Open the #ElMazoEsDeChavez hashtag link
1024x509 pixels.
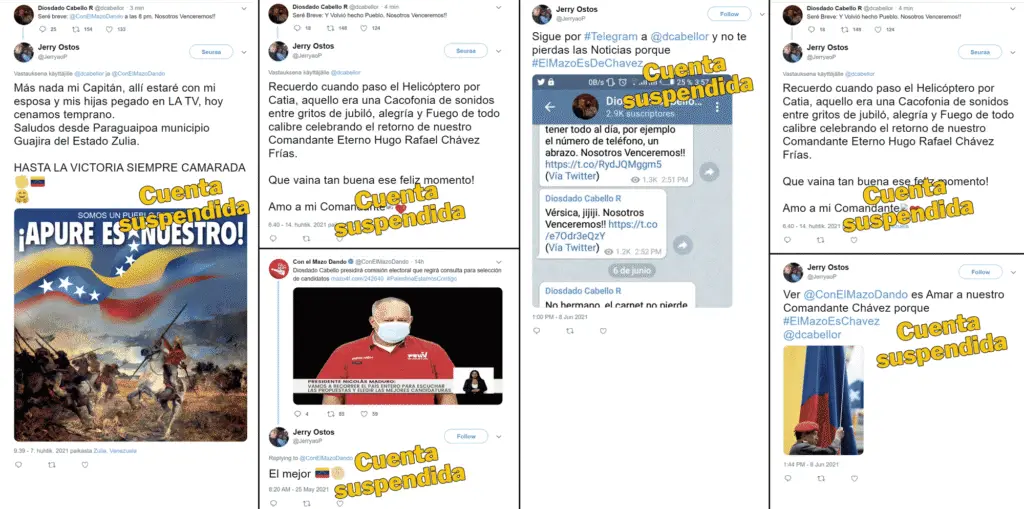coord(587,63)
